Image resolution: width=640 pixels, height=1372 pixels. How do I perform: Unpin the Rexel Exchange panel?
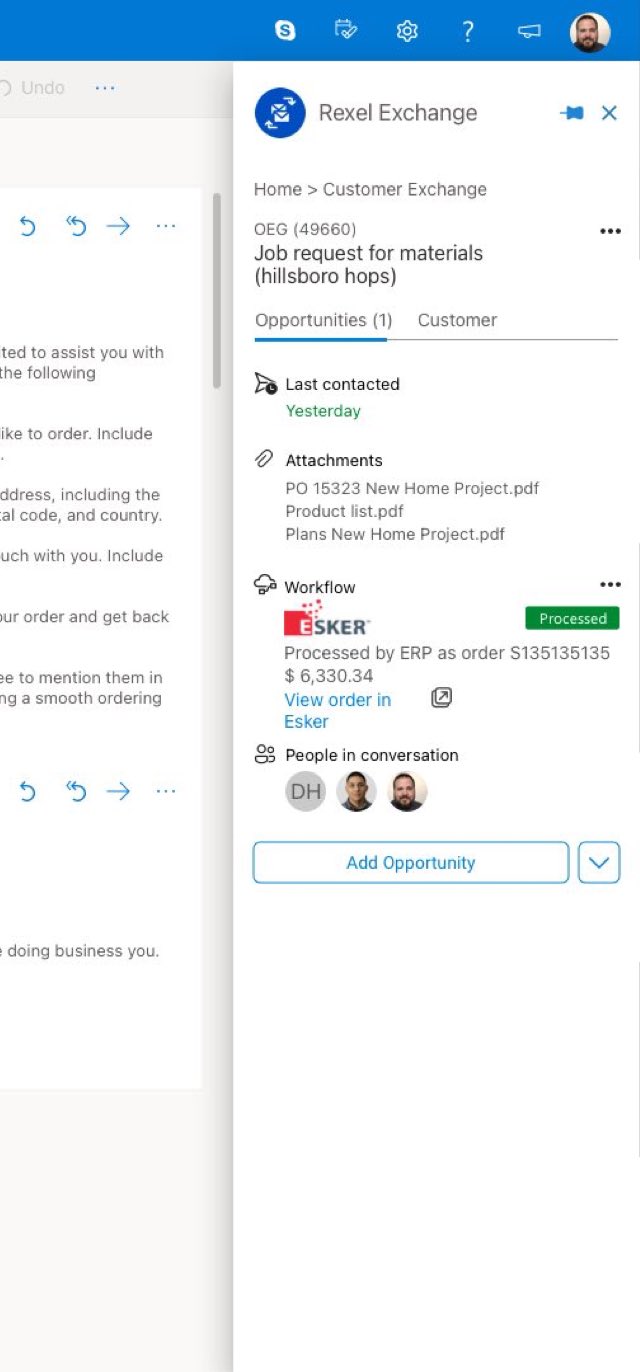tap(572, 113)
